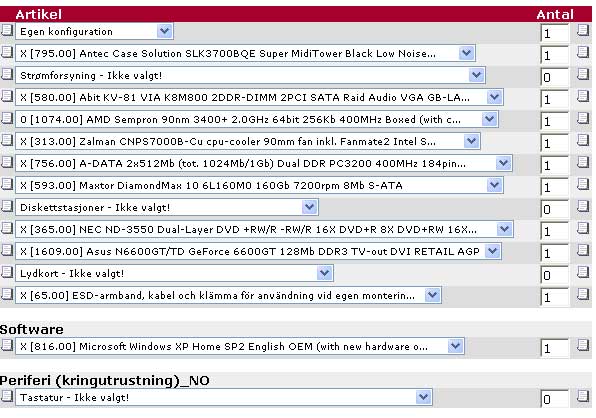Open the Microsoft Windows XP Home dropdown
Screen dimensions: 596x418
[x=240, y=346]
